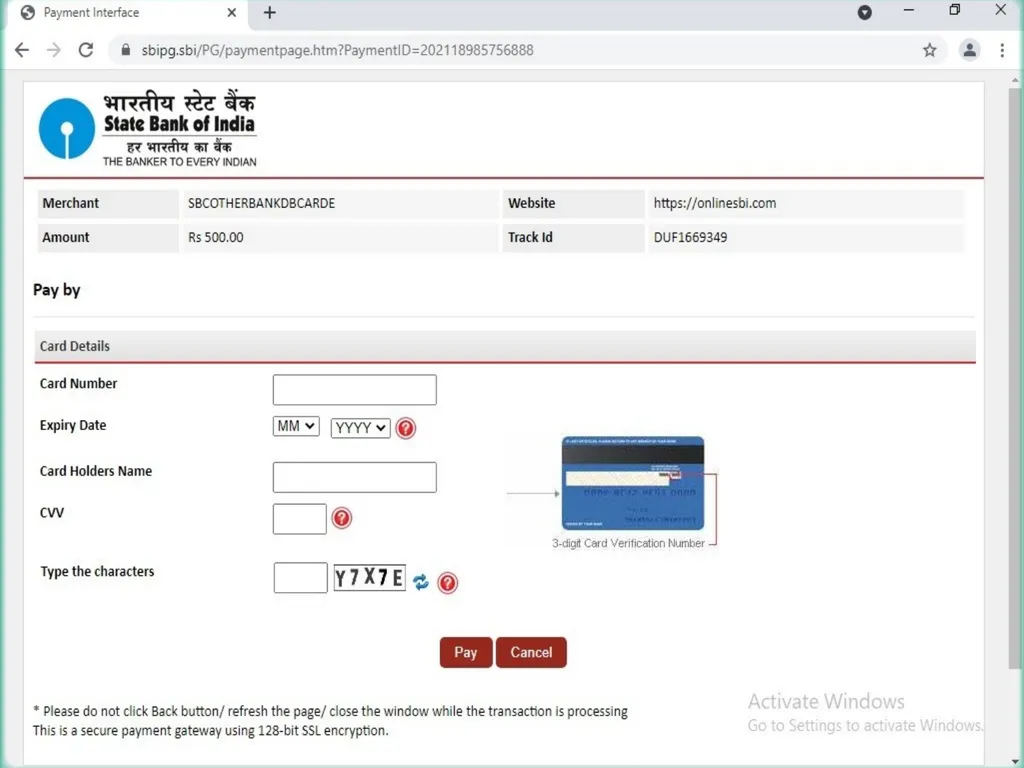
Task: Click the help icon next to CVV
Action: [x=342, y=518]
